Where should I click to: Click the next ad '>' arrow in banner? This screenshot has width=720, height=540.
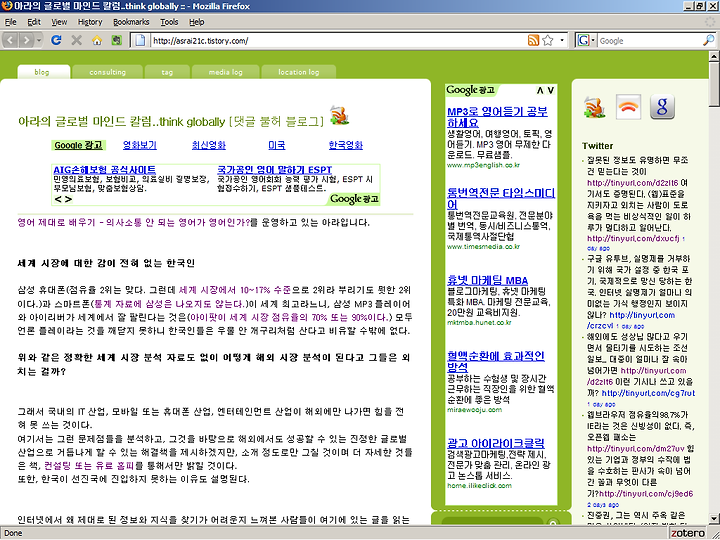tap(68, 199)
